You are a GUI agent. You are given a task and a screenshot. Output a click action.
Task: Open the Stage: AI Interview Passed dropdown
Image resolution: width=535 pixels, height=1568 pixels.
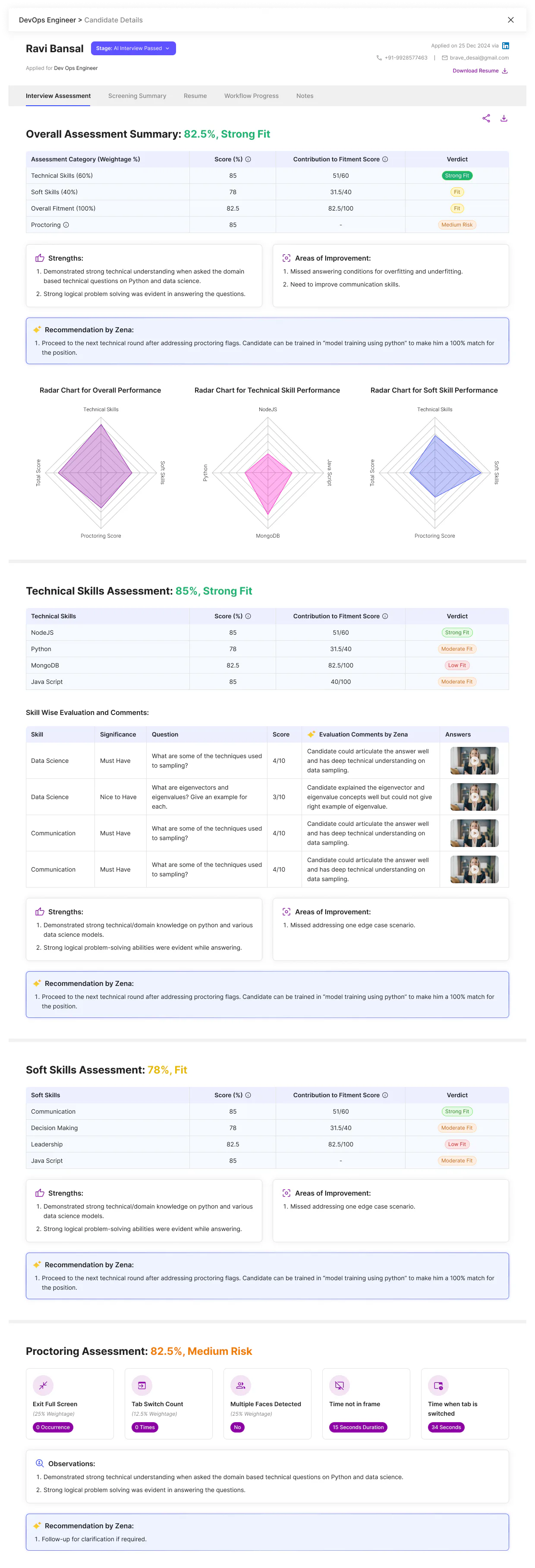(133, 48)
